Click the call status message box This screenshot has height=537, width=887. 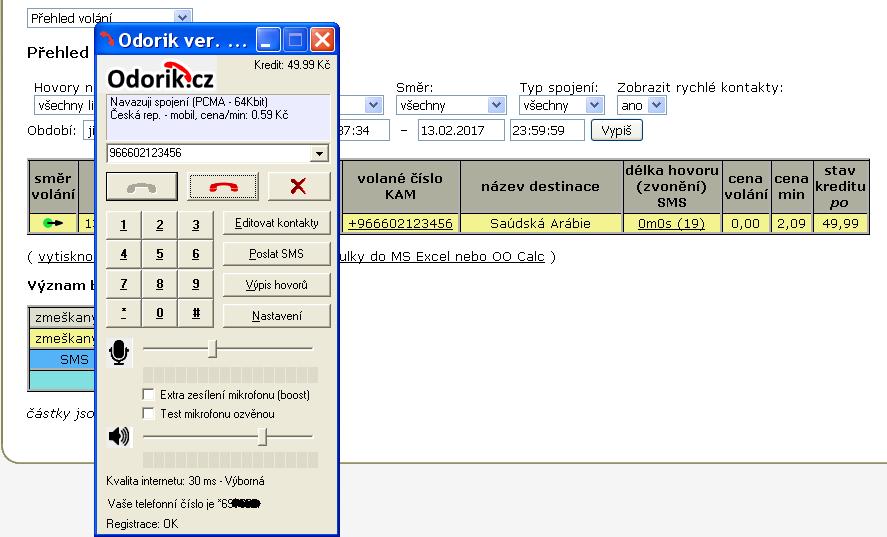click(x=218, y=117)
